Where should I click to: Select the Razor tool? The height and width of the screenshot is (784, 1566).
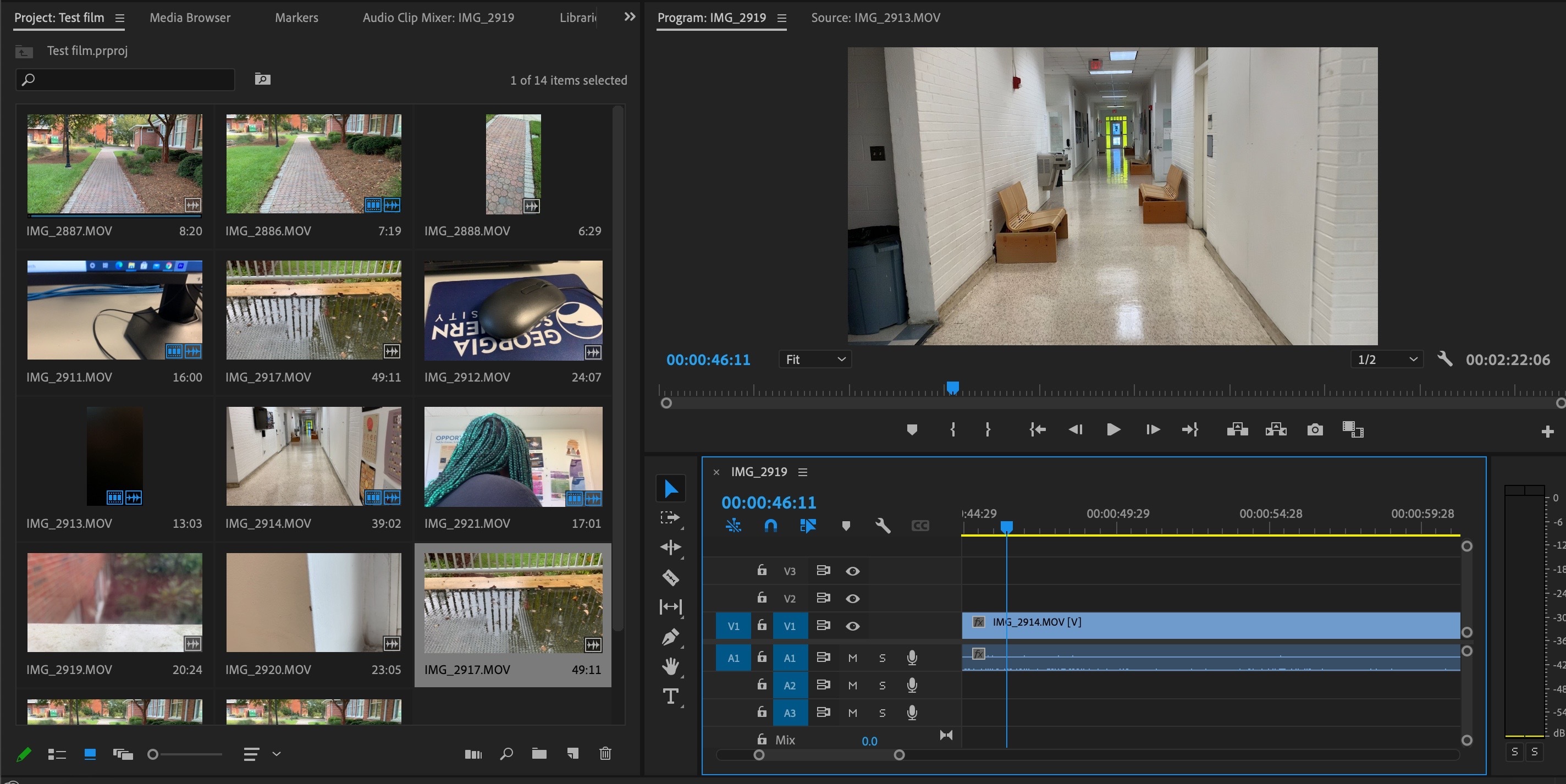pos(670,577)
